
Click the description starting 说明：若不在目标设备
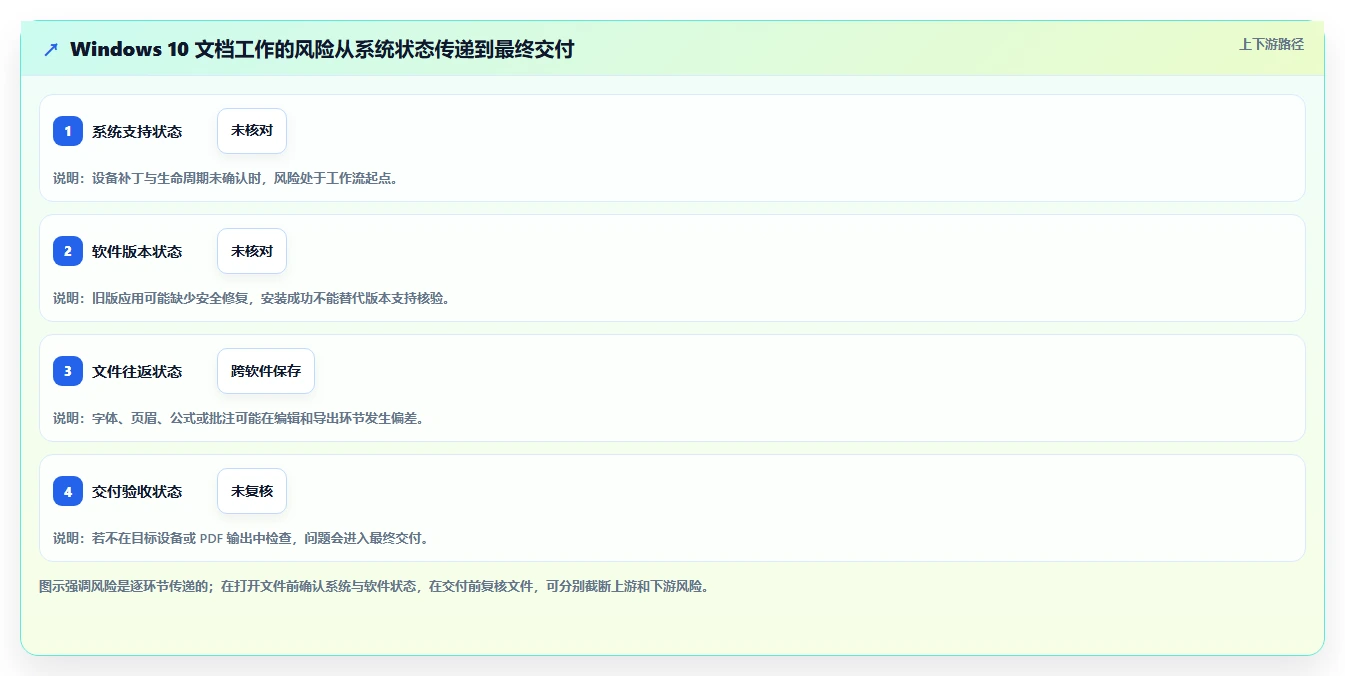click(x=241, y=538)
